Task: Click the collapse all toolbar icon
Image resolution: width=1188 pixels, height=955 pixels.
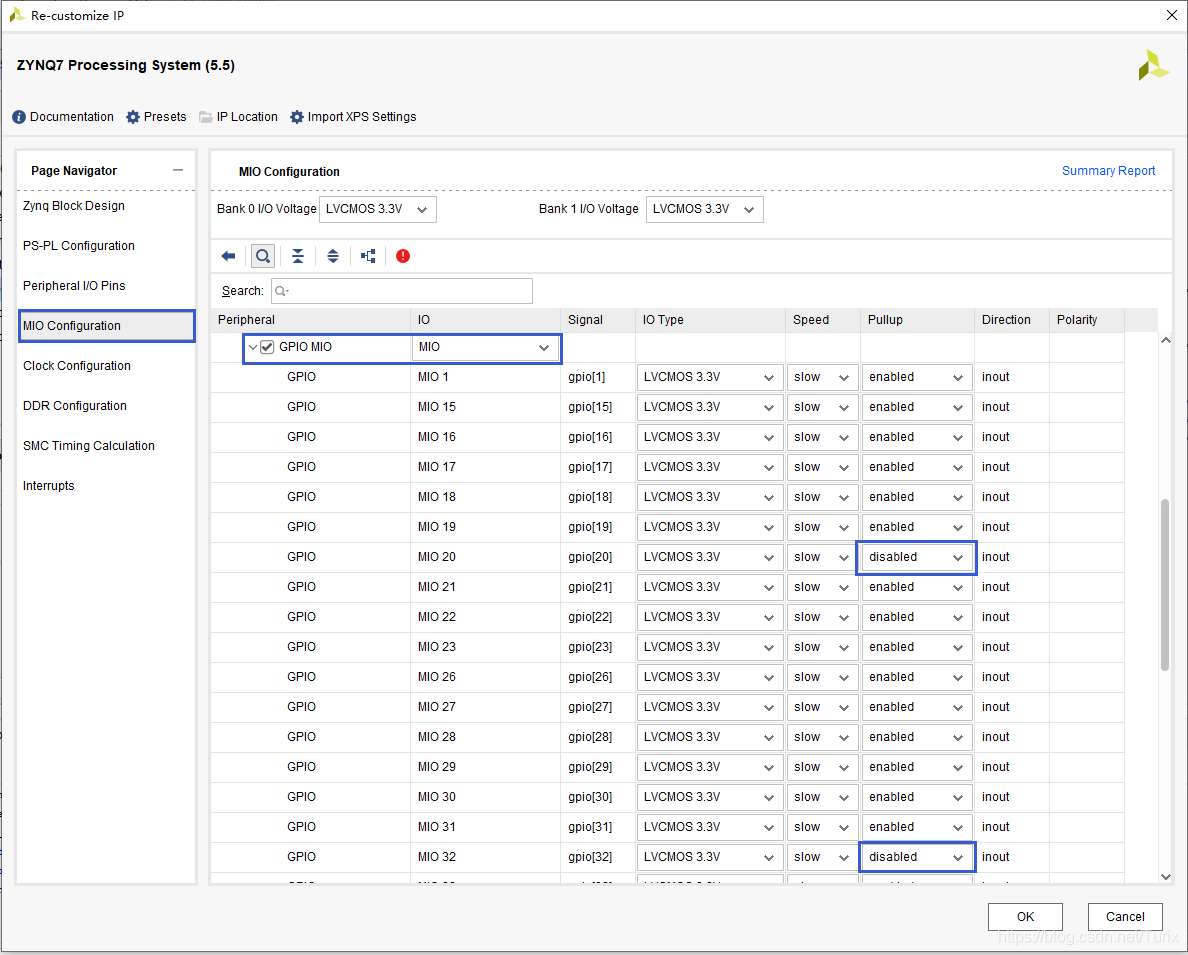Action: tap(298, 256)
